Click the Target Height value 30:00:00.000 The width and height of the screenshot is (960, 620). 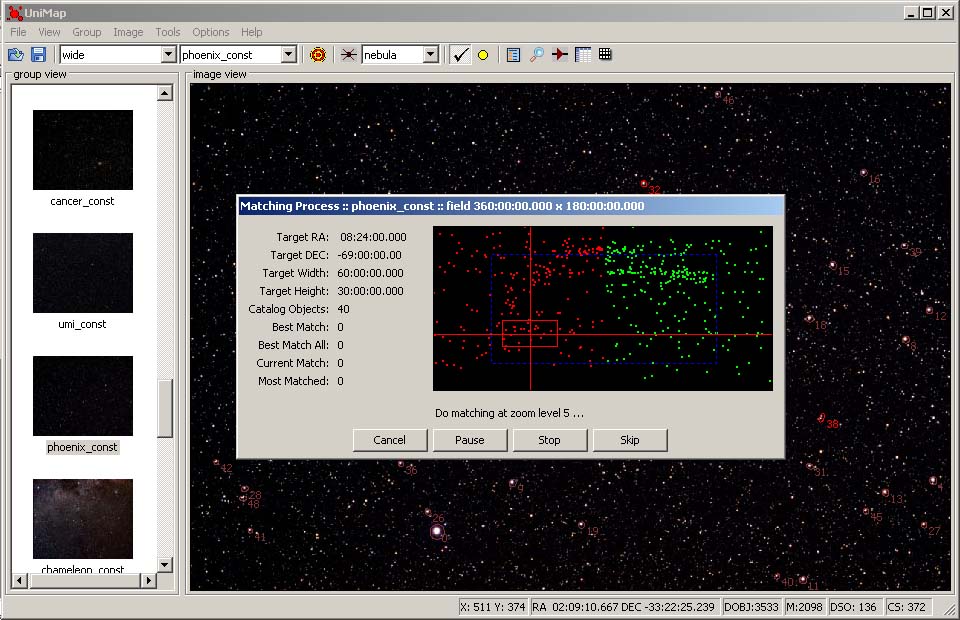370,291
